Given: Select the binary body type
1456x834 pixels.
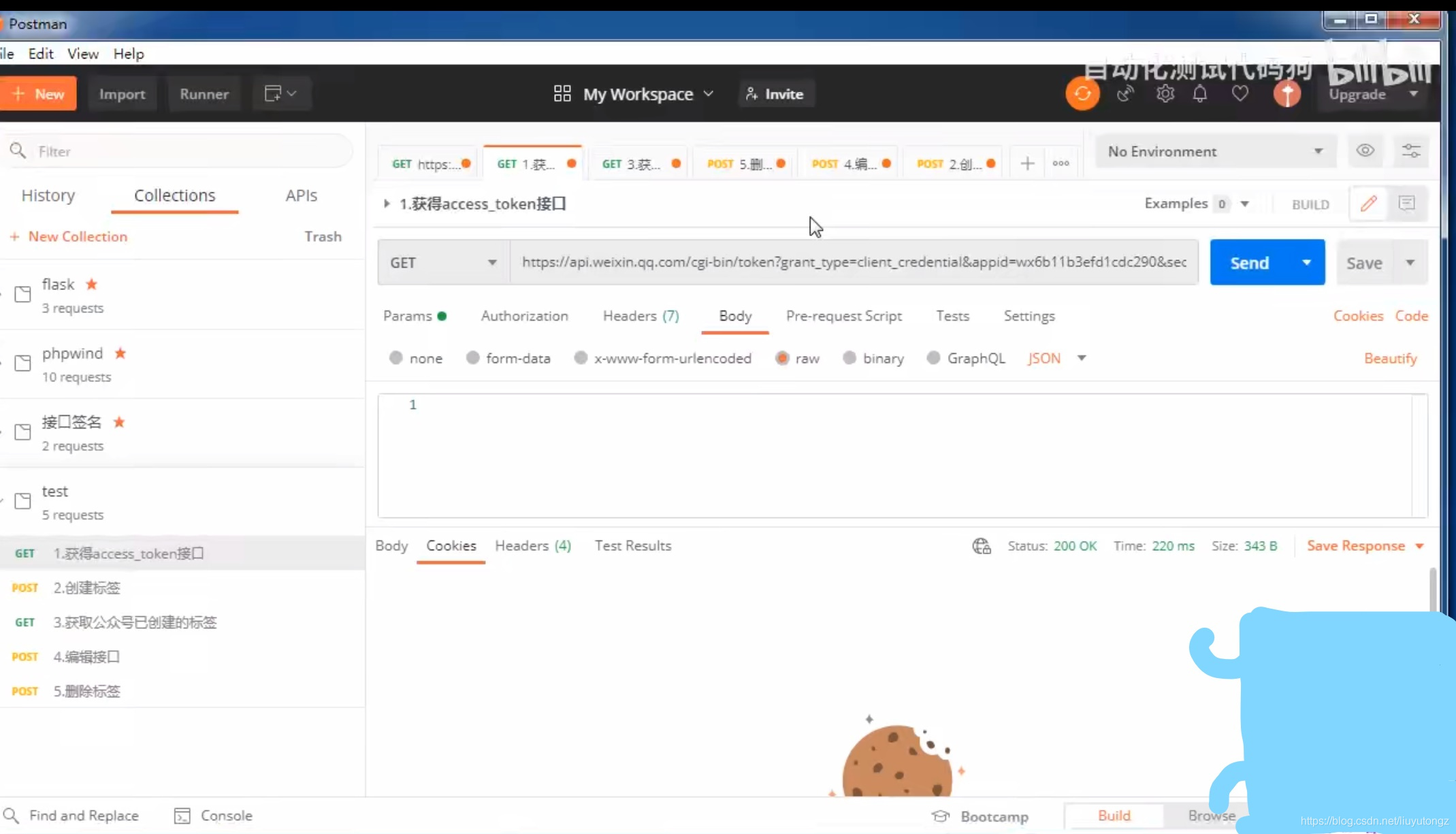Looking at the screenshot, I should pos(850,358).
